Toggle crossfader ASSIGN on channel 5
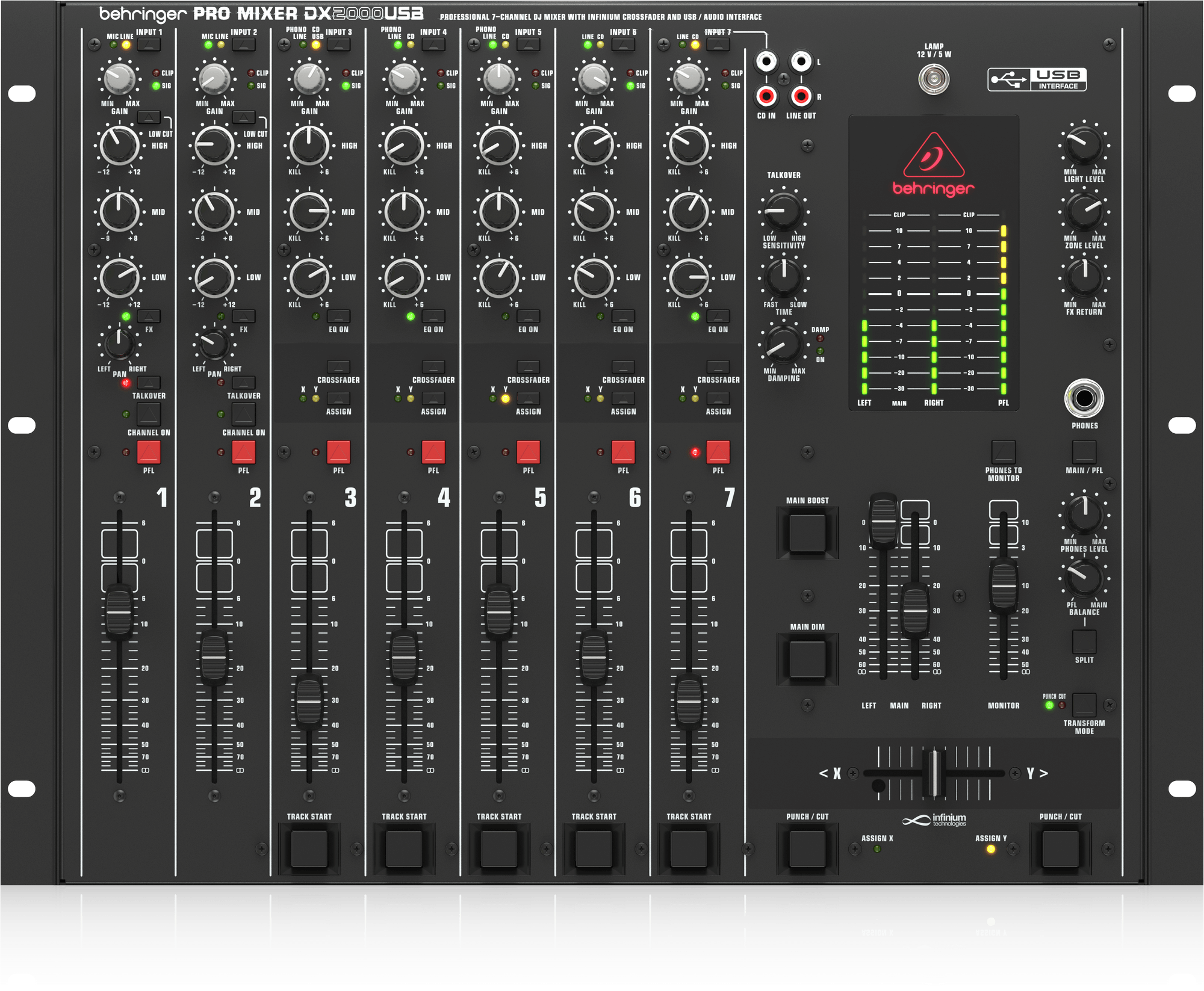 click(x=530, y=397)
